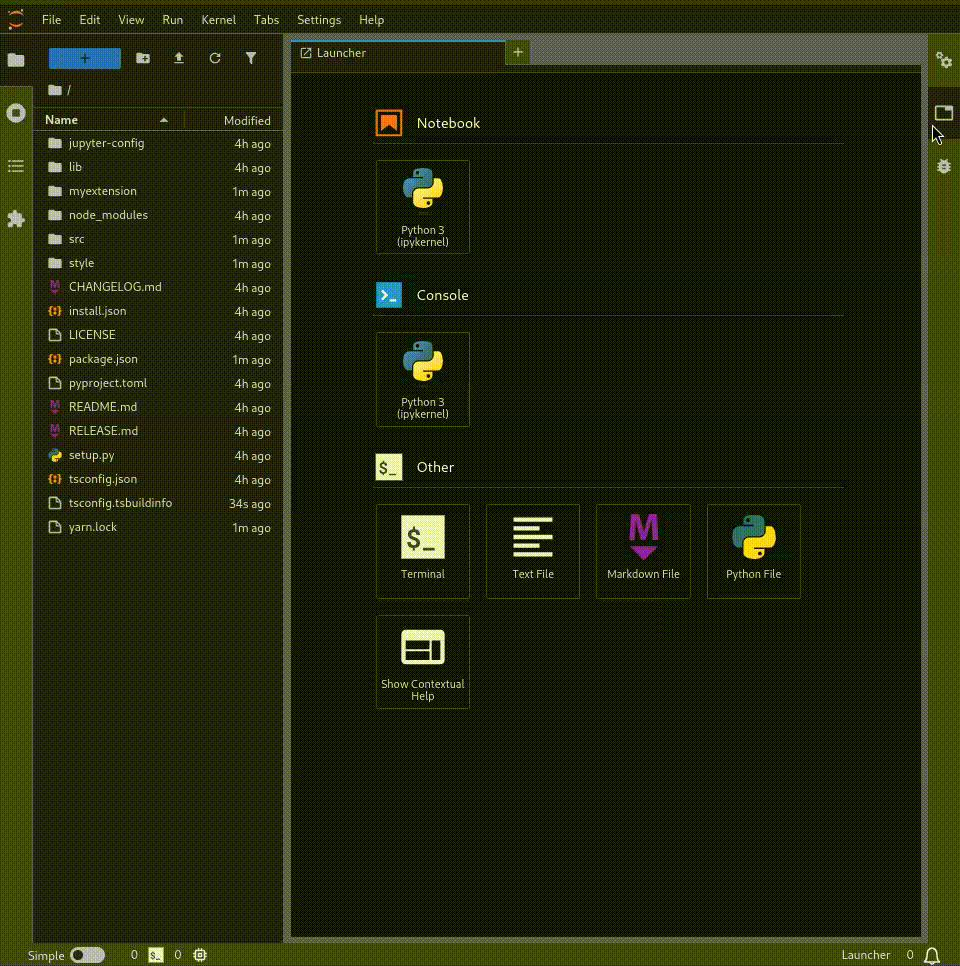Open the Tabs menu
Viewport: 960px width, 966px height.
click(x=266, y=20)
